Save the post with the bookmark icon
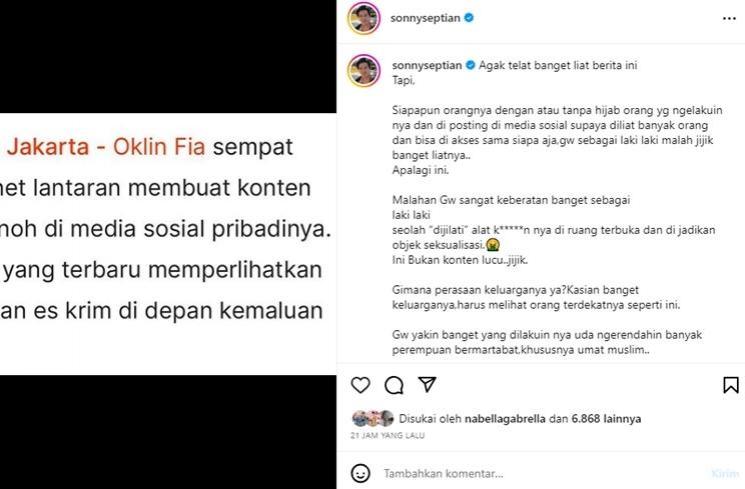This screenshot has height=489, width=745. point(731,385)
